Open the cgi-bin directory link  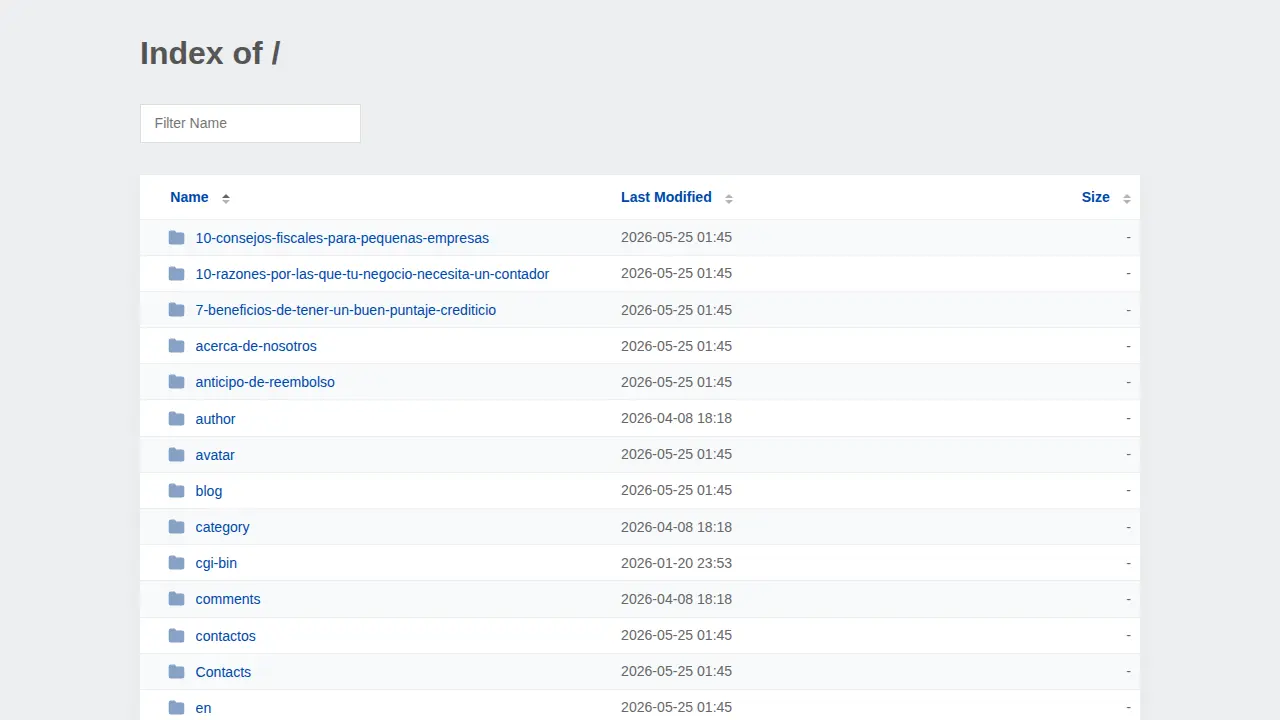216,563
